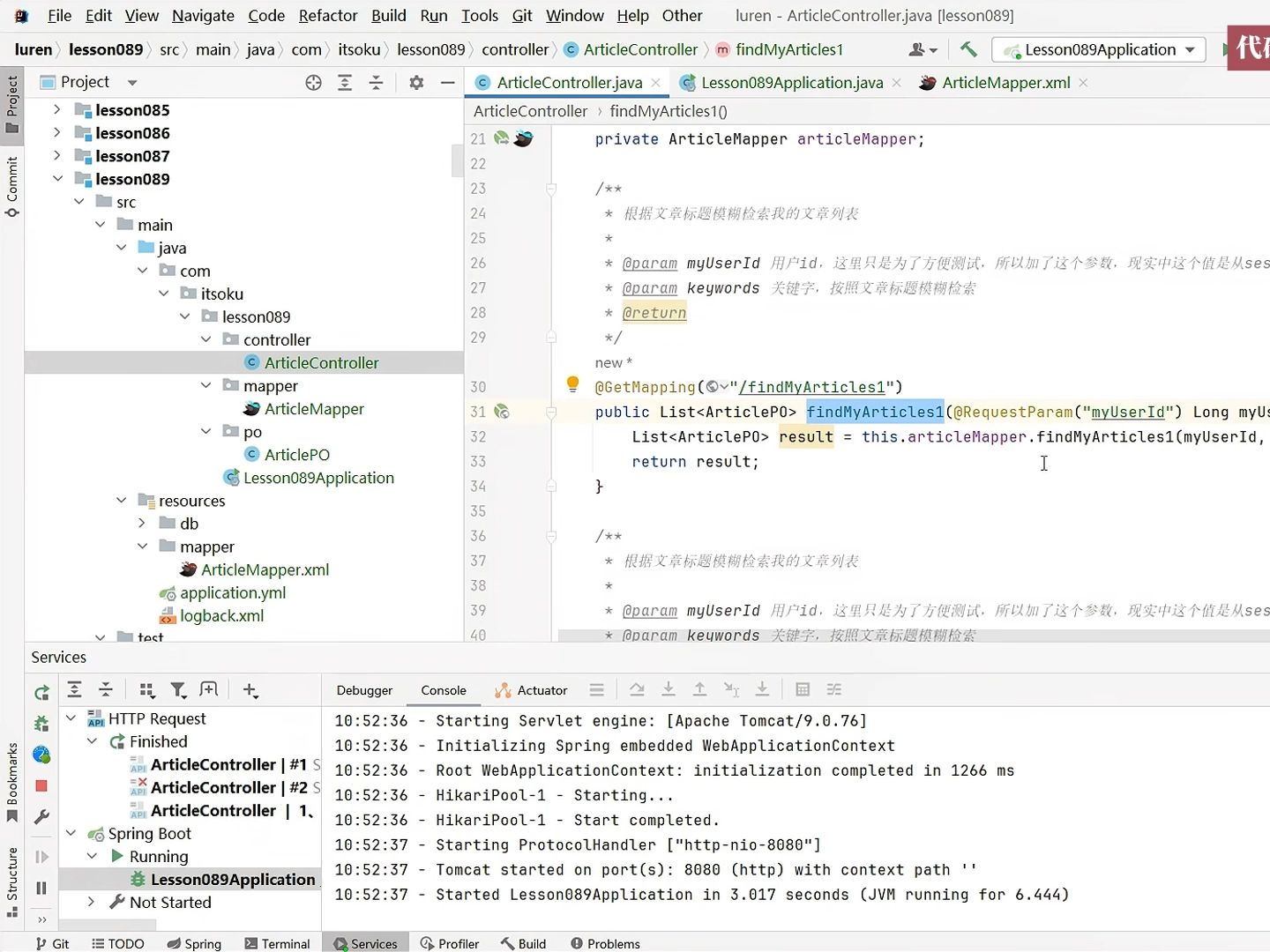
Task: Switch to the Actuator tab
Action: [531, 690]
